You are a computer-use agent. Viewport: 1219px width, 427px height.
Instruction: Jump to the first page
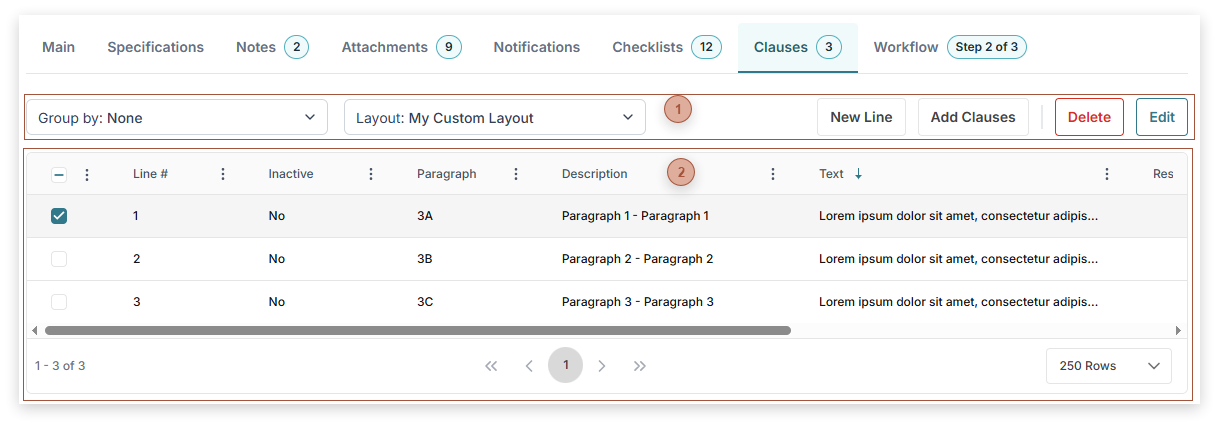click(x=491, y=366)
